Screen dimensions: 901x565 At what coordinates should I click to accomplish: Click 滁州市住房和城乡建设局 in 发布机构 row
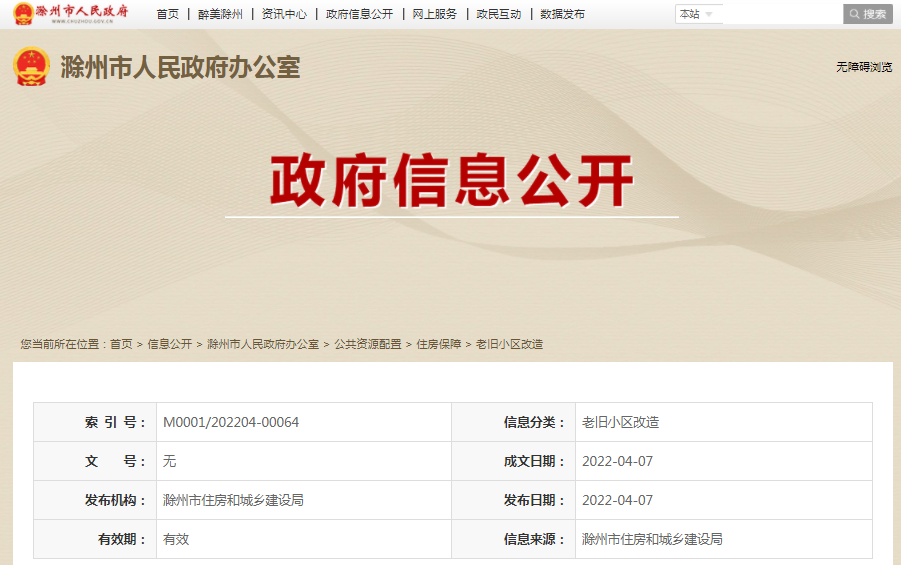point(233,500)
